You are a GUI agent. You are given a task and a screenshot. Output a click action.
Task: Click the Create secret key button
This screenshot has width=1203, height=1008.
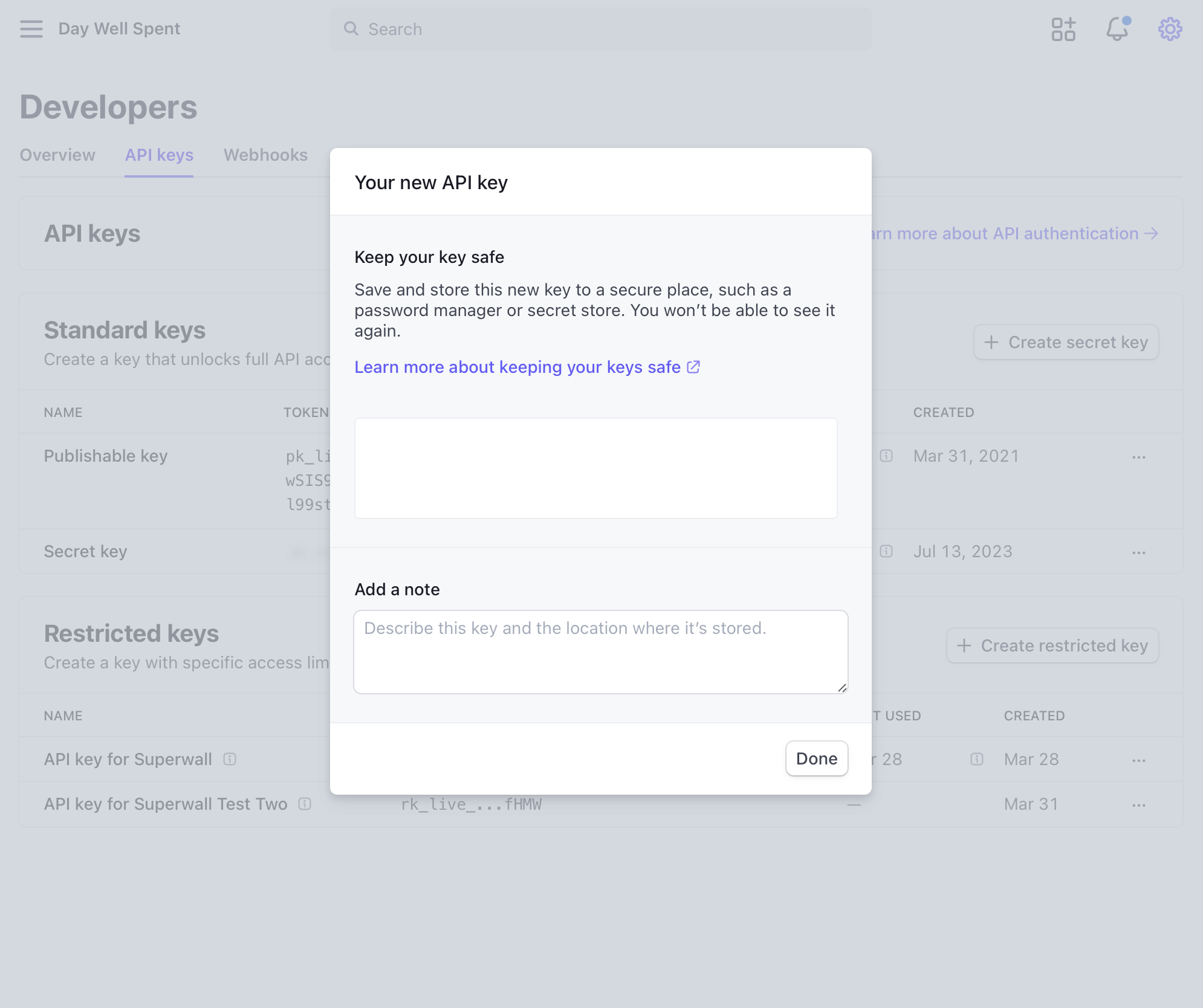point(1066,342)
